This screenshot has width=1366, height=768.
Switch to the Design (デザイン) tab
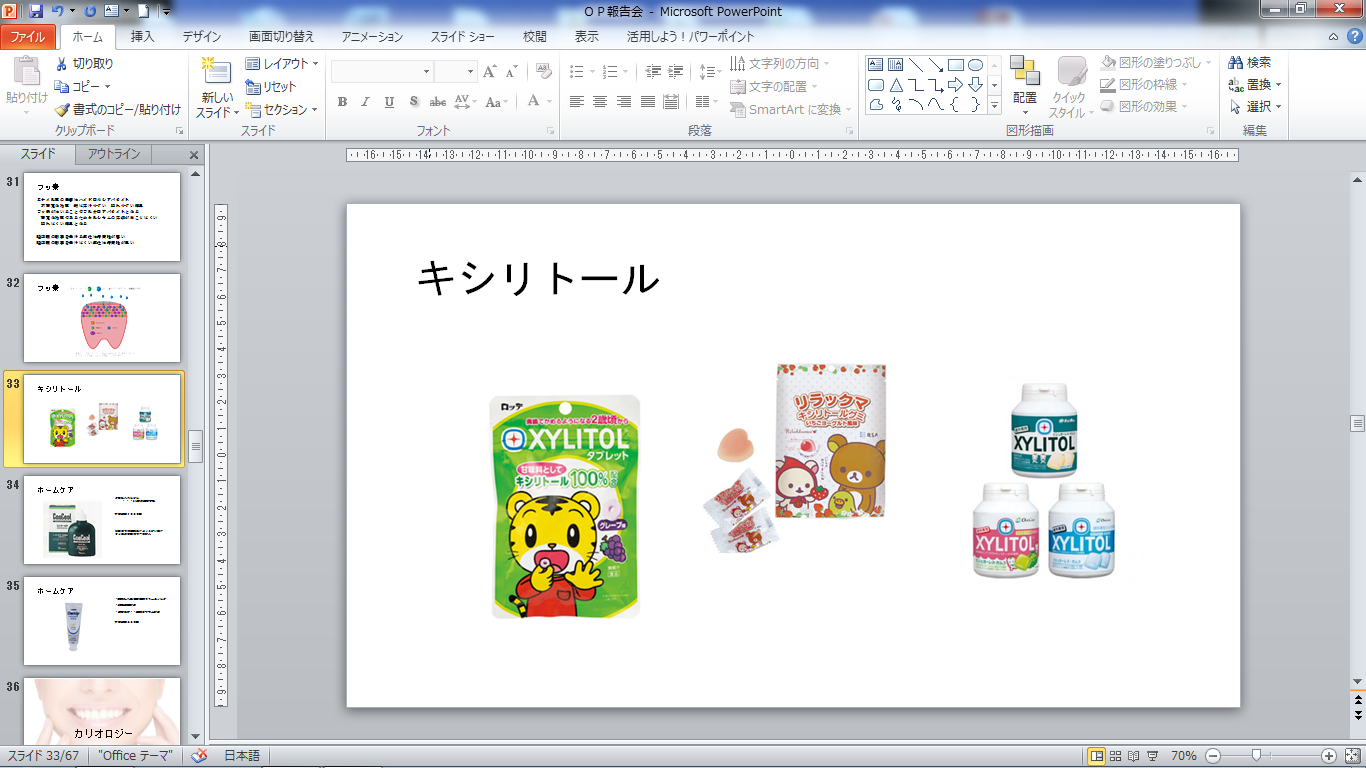tap(202, 37)
